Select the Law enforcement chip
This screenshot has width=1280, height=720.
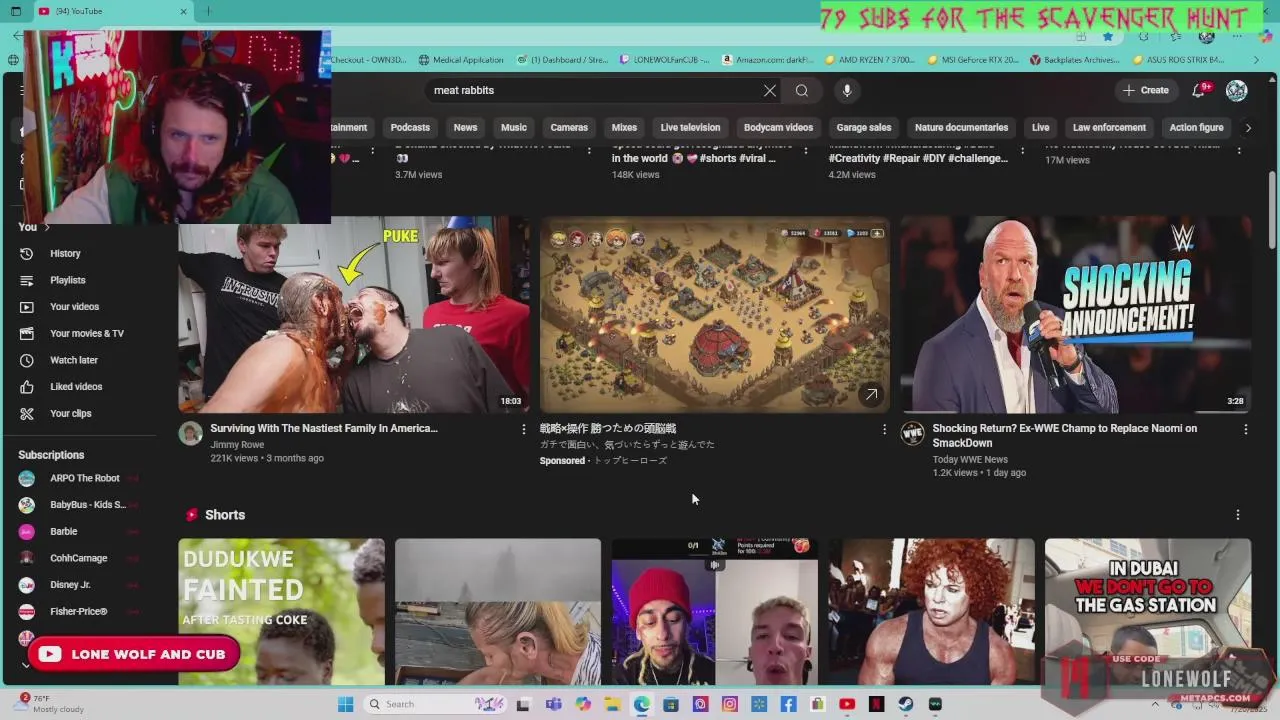coord(1109,127)
